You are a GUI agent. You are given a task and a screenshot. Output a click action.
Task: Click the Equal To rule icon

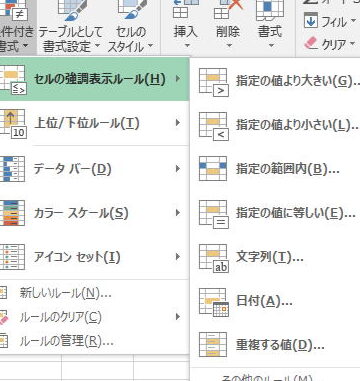(214, 214)
